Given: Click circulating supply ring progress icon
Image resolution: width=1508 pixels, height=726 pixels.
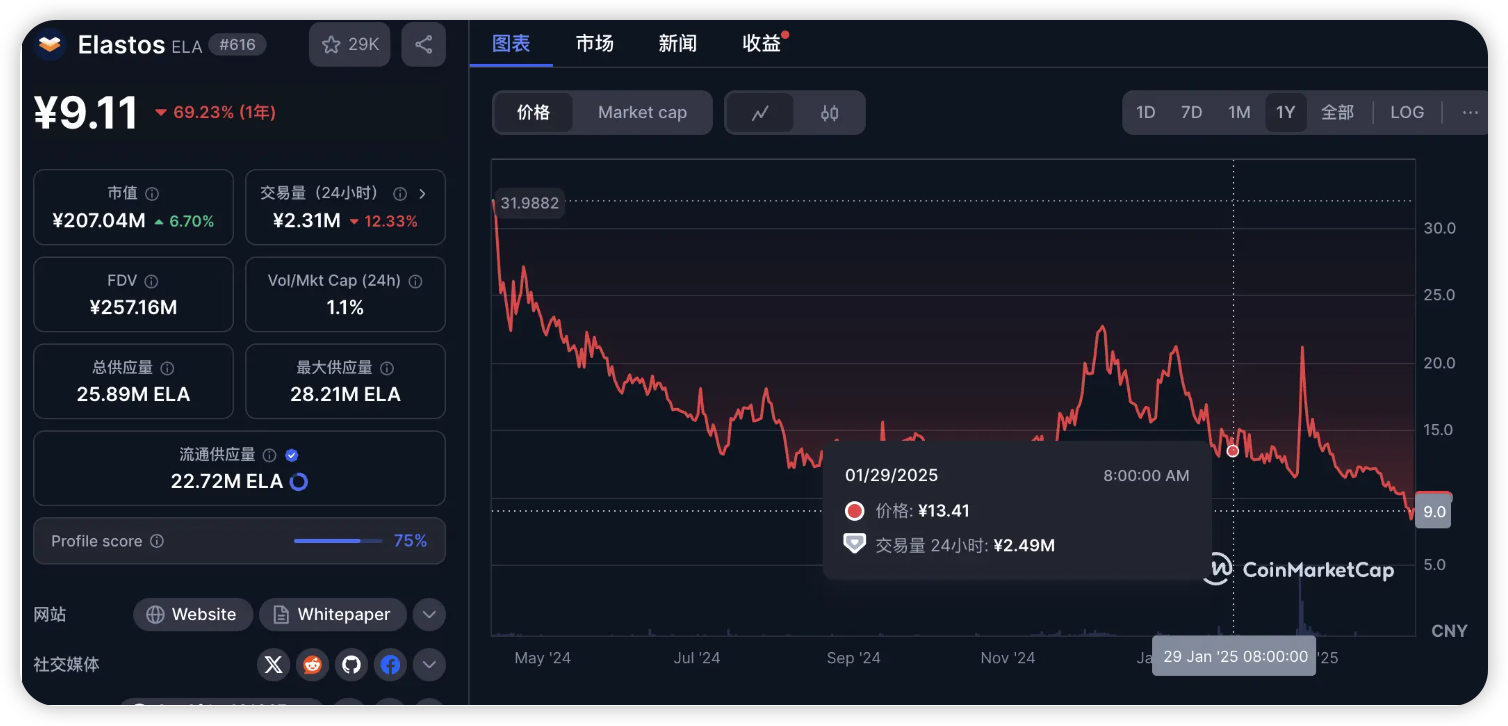Looking at the screenshot, I should coord(298,482).
